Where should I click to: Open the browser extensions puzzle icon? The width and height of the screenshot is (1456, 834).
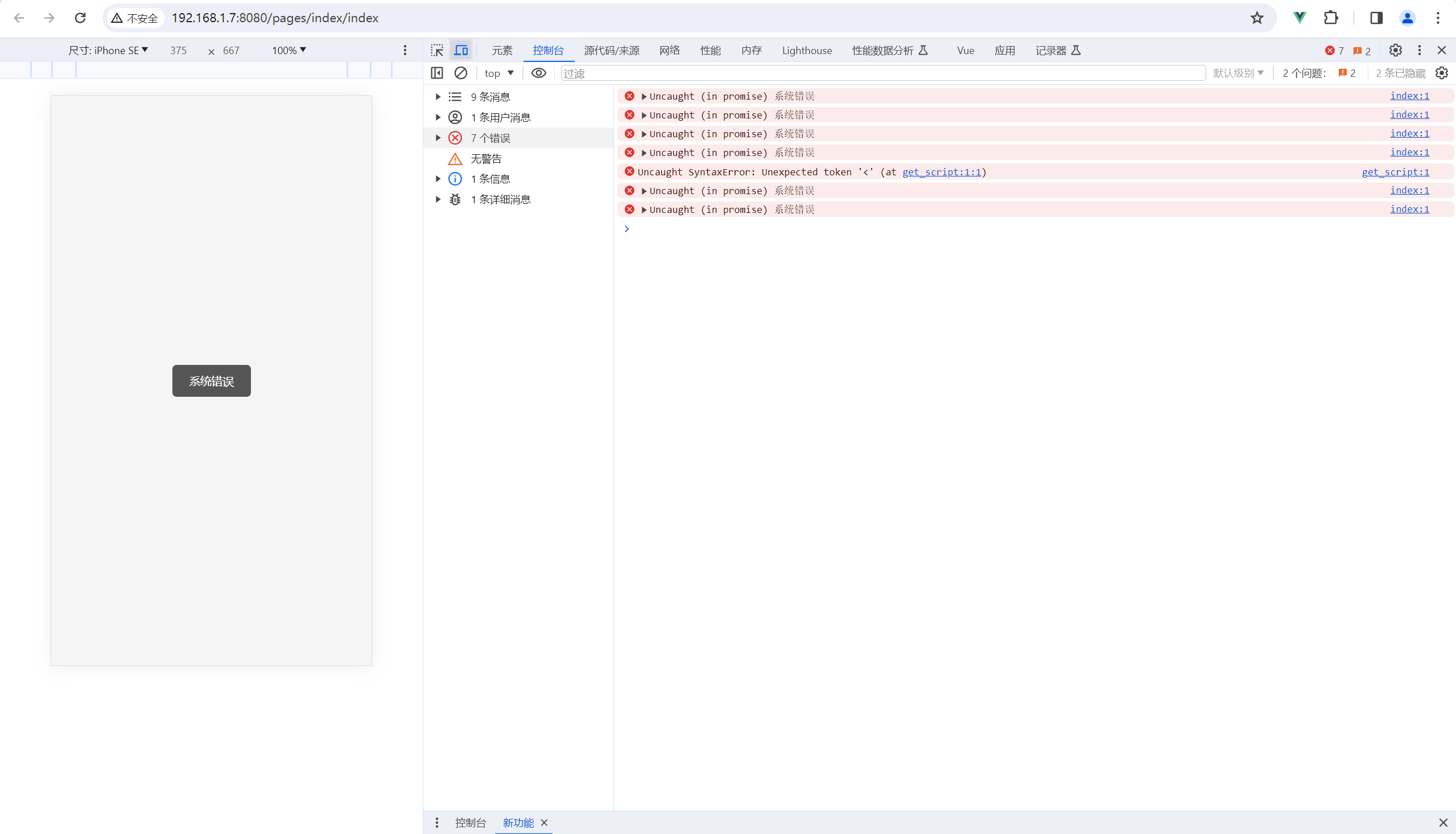click(1331, 18)
